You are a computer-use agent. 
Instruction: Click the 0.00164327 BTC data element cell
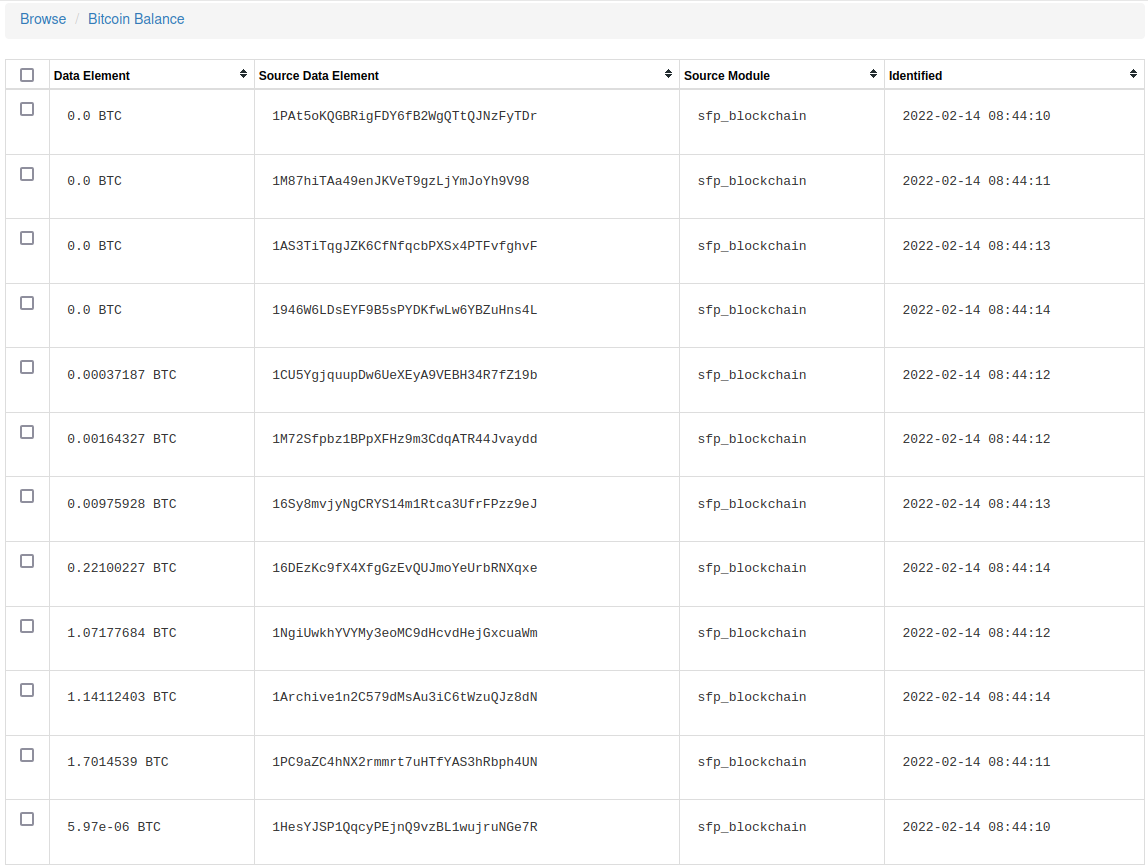click(x=121, y=438)
